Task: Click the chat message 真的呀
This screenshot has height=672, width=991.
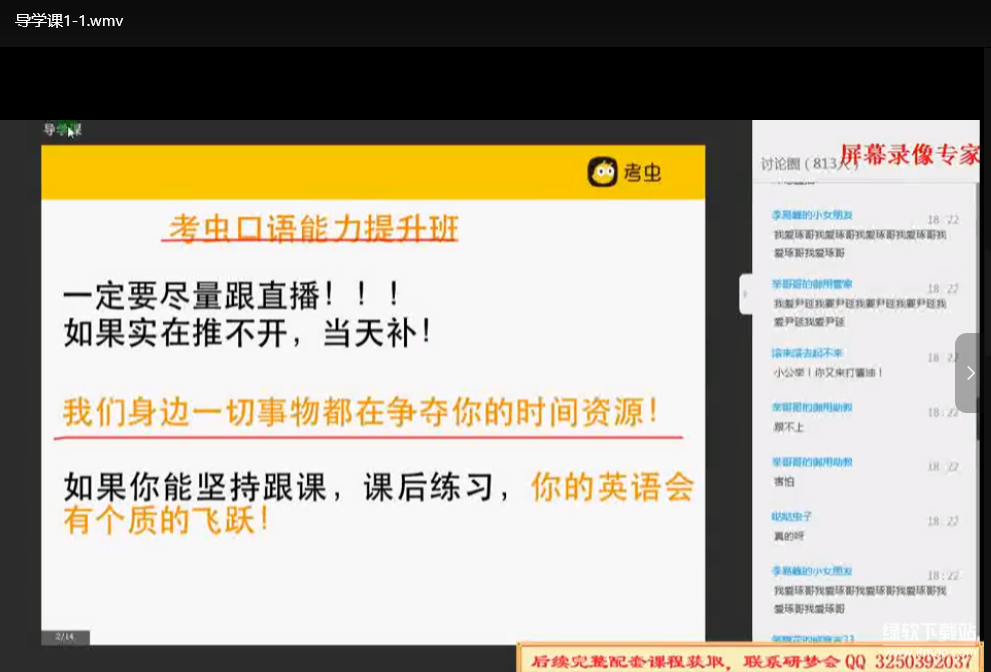Action: pos(789,536)
